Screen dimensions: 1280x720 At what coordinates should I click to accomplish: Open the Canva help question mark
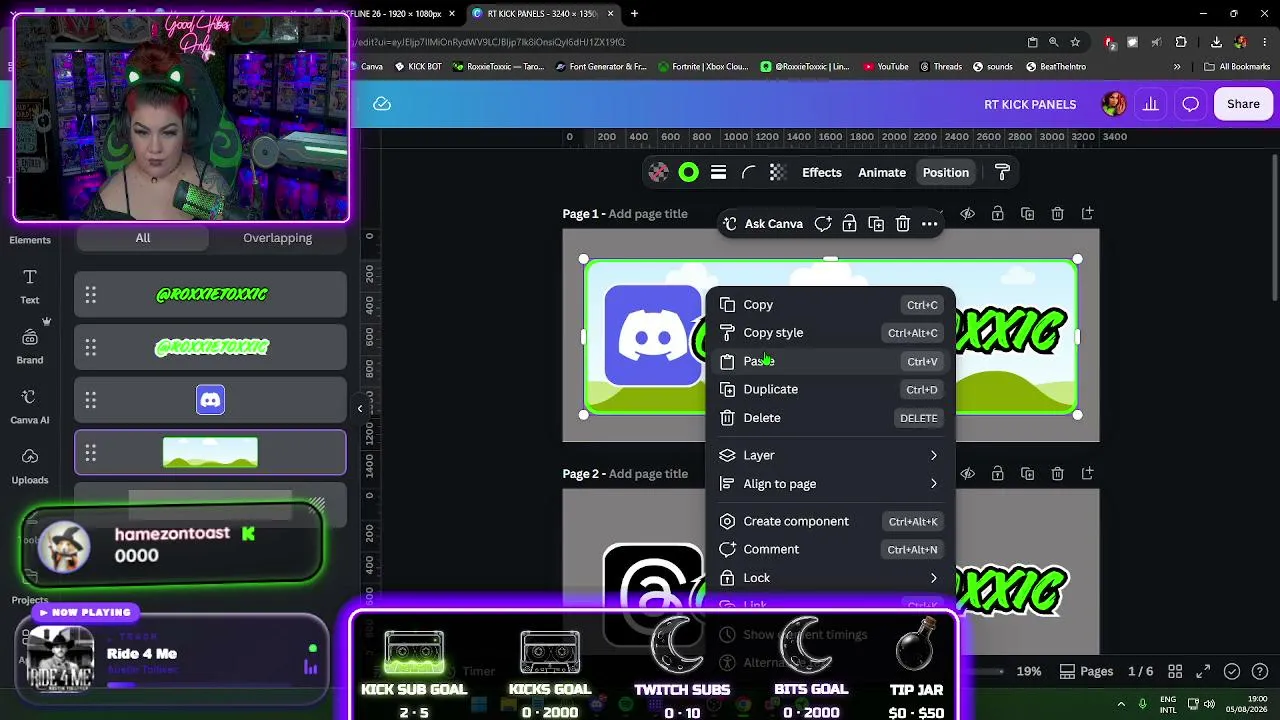tap(1262, 671)
